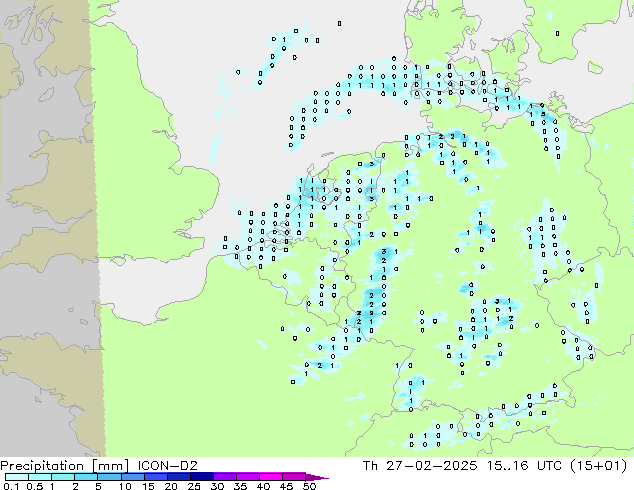Pick the legend swatch between 20 and 25

coord(179,477)
